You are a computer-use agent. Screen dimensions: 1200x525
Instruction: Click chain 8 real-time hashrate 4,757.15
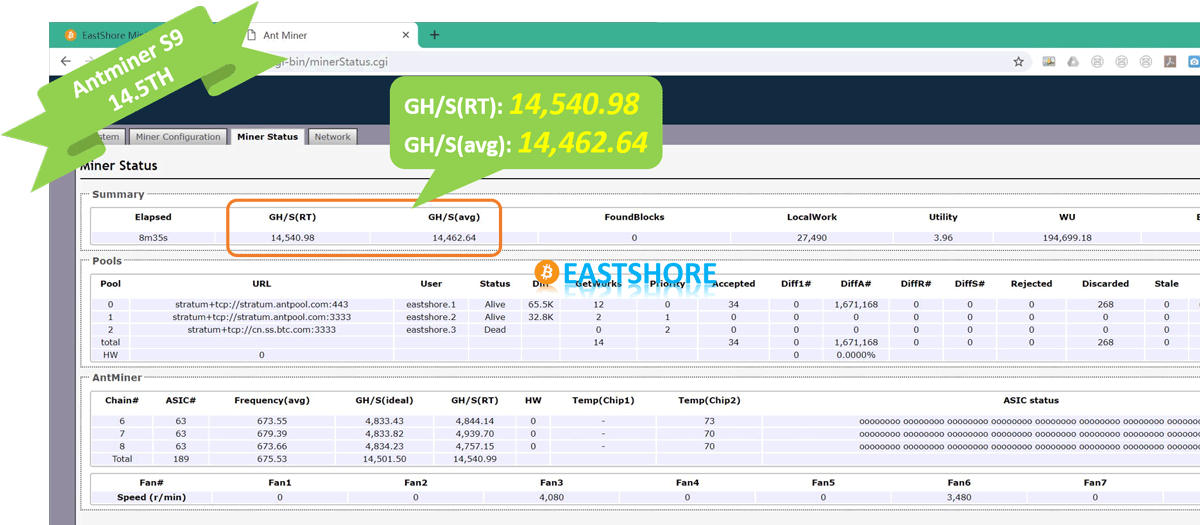pyautogui.click(x=474, y=446)
